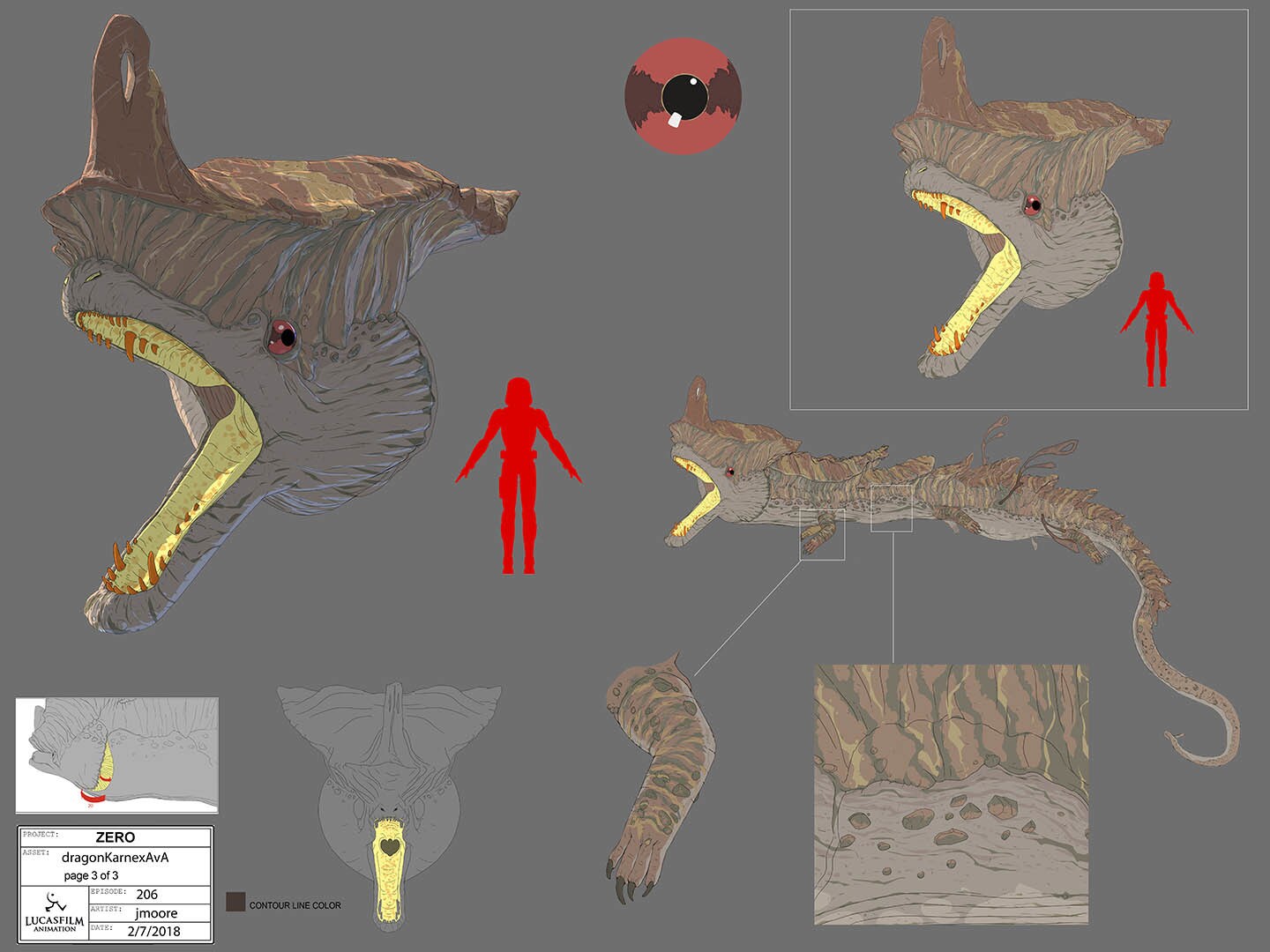
Task: Click the "PROJECT:" field label
Action: tap(40, 833)
